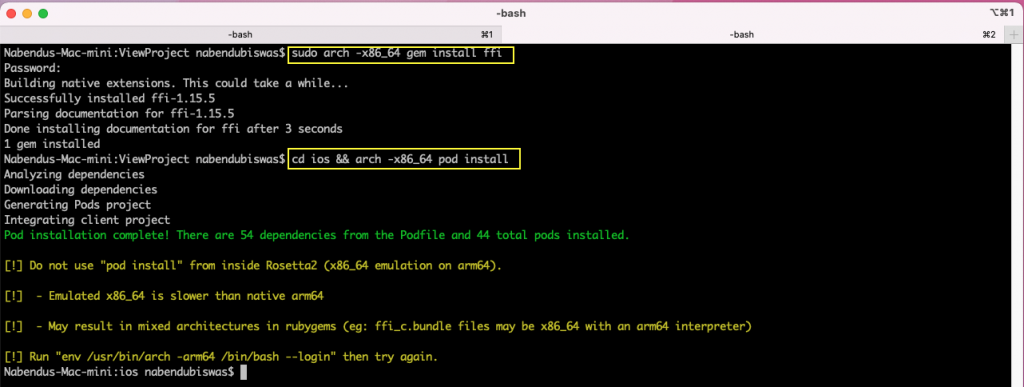1024x387 pixels.
Task: Close the Terminal window with red button
Action: point(12,13)
